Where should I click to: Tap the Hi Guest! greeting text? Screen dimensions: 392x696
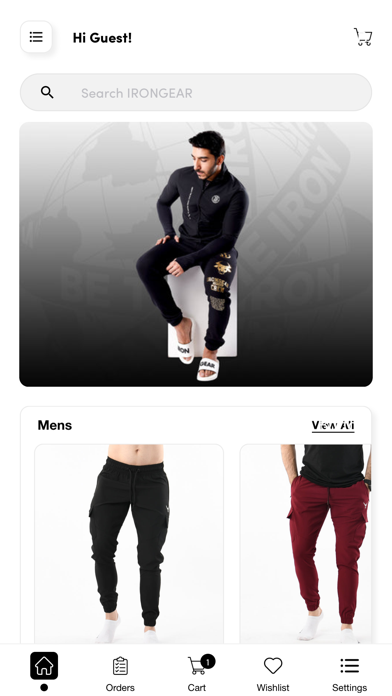[102, 38]
